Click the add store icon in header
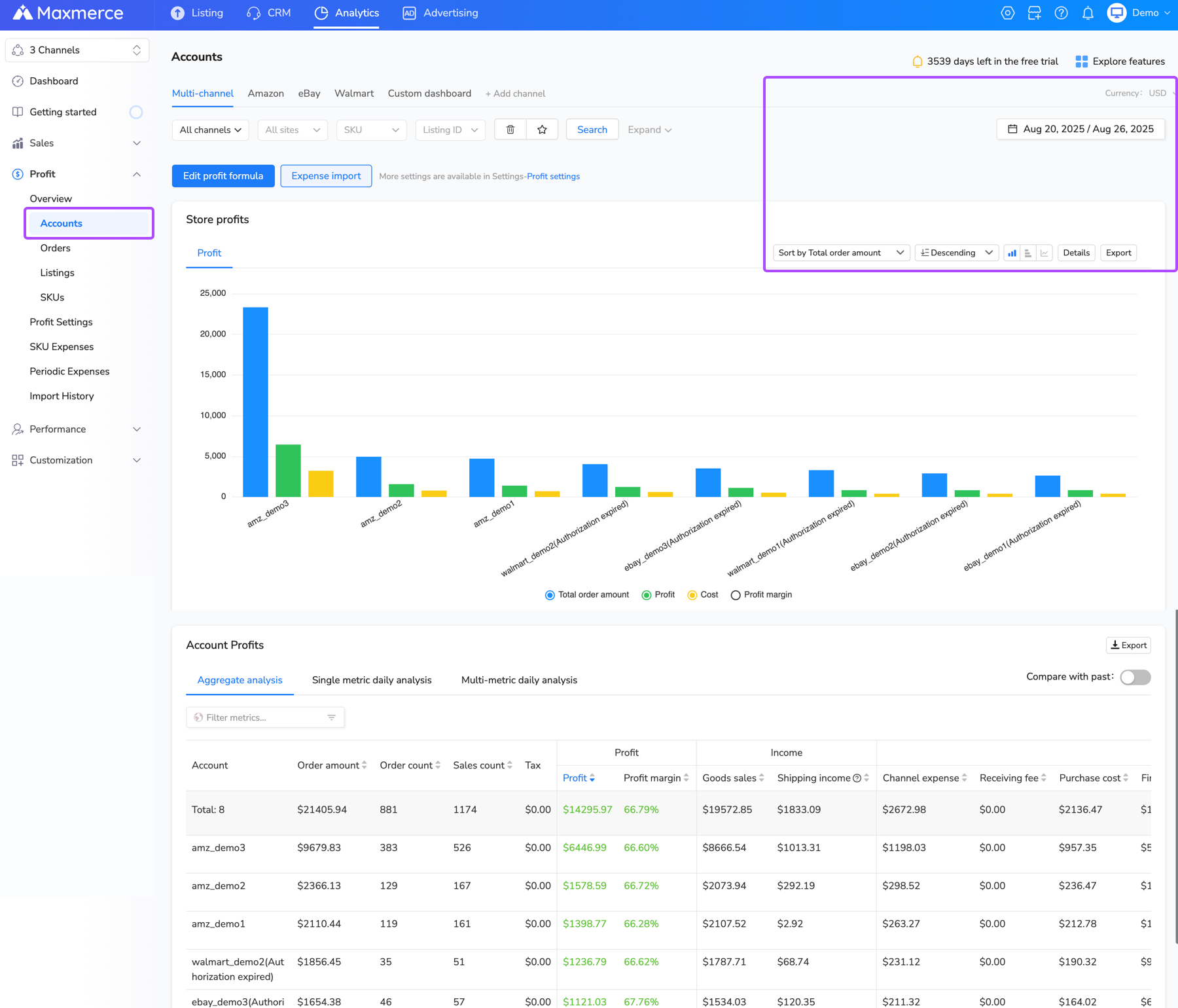1178x1008 pixels. [1034, 13]
